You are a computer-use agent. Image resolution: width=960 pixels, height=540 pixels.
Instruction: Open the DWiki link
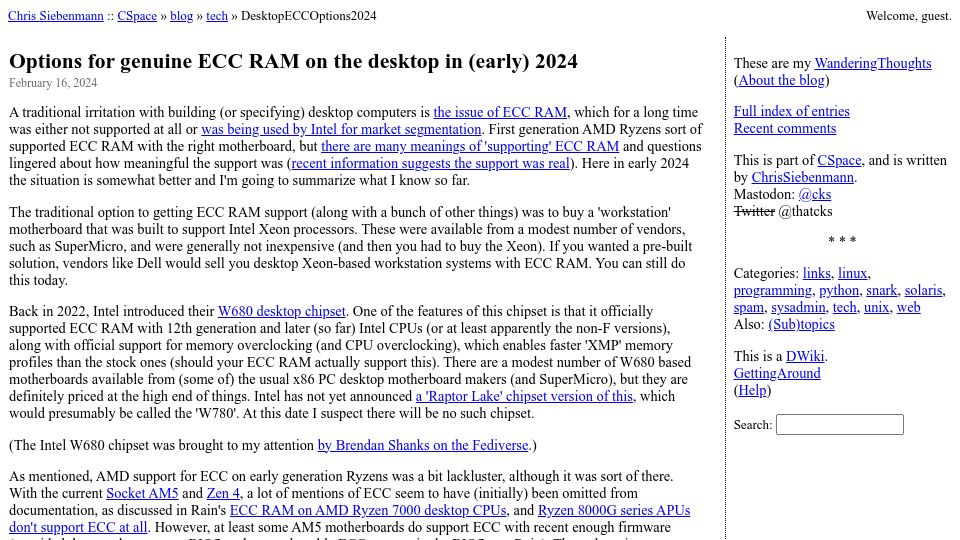coord(805,356)
